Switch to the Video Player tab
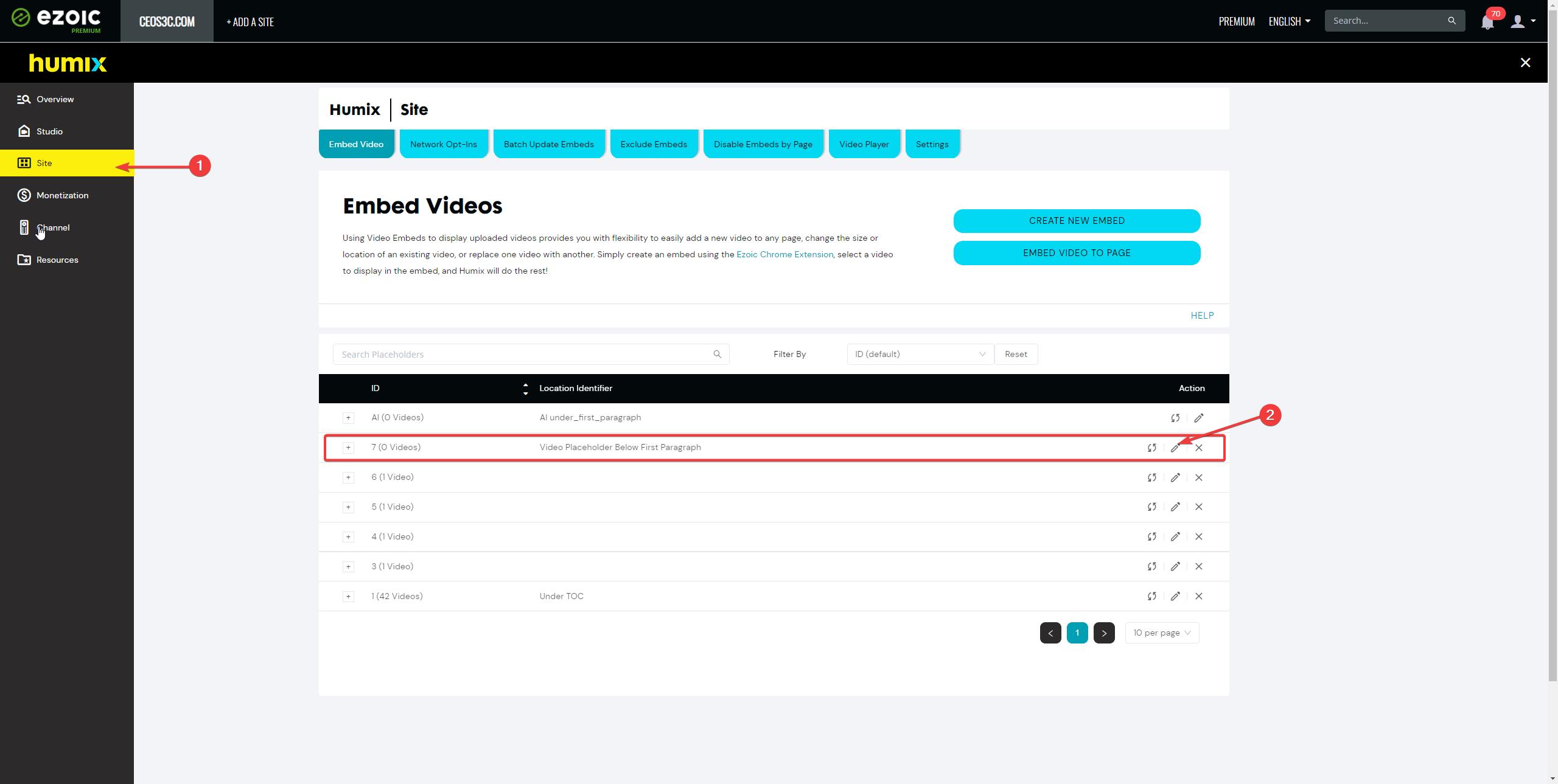Viewport: 1558px width, 784px height. [x=864, y=144]
